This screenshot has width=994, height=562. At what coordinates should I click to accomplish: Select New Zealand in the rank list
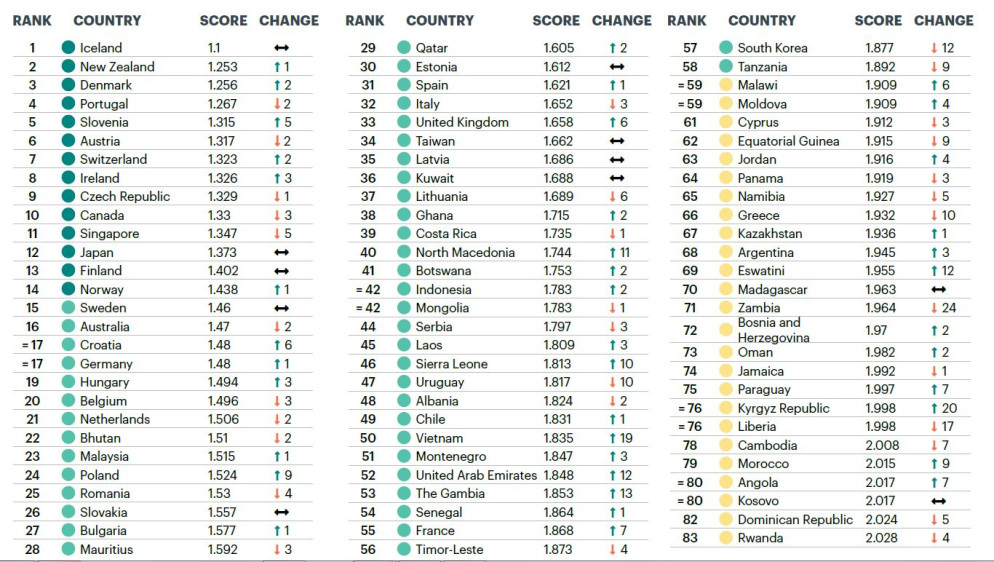point(117,67)
